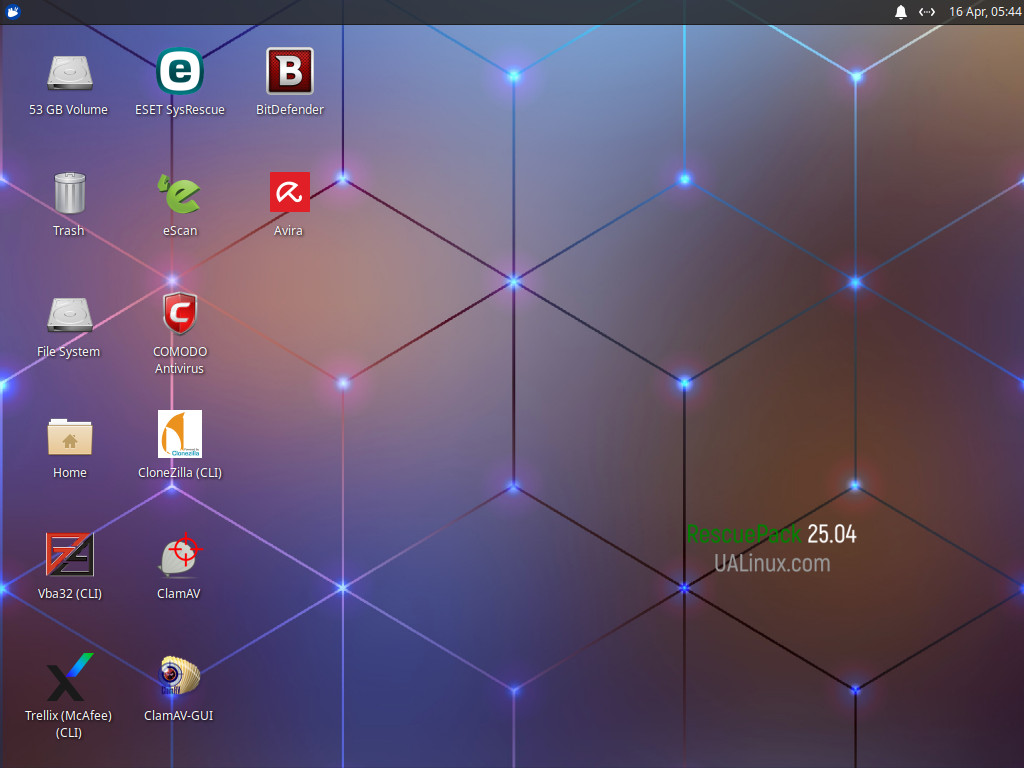Screen dimensions: 1024x768
Task: Launch COMODO Antivirus shield icon
Action: [180, 313]
